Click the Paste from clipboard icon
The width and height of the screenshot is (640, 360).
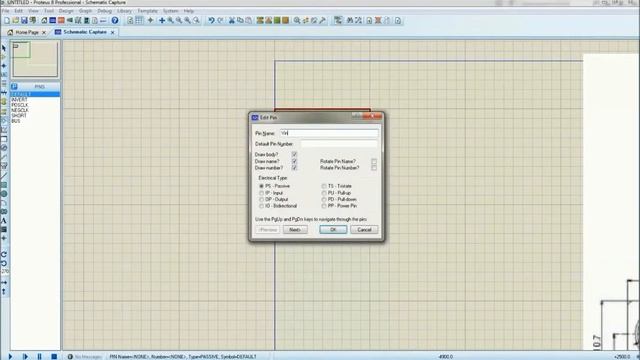(x=249, y=20)
